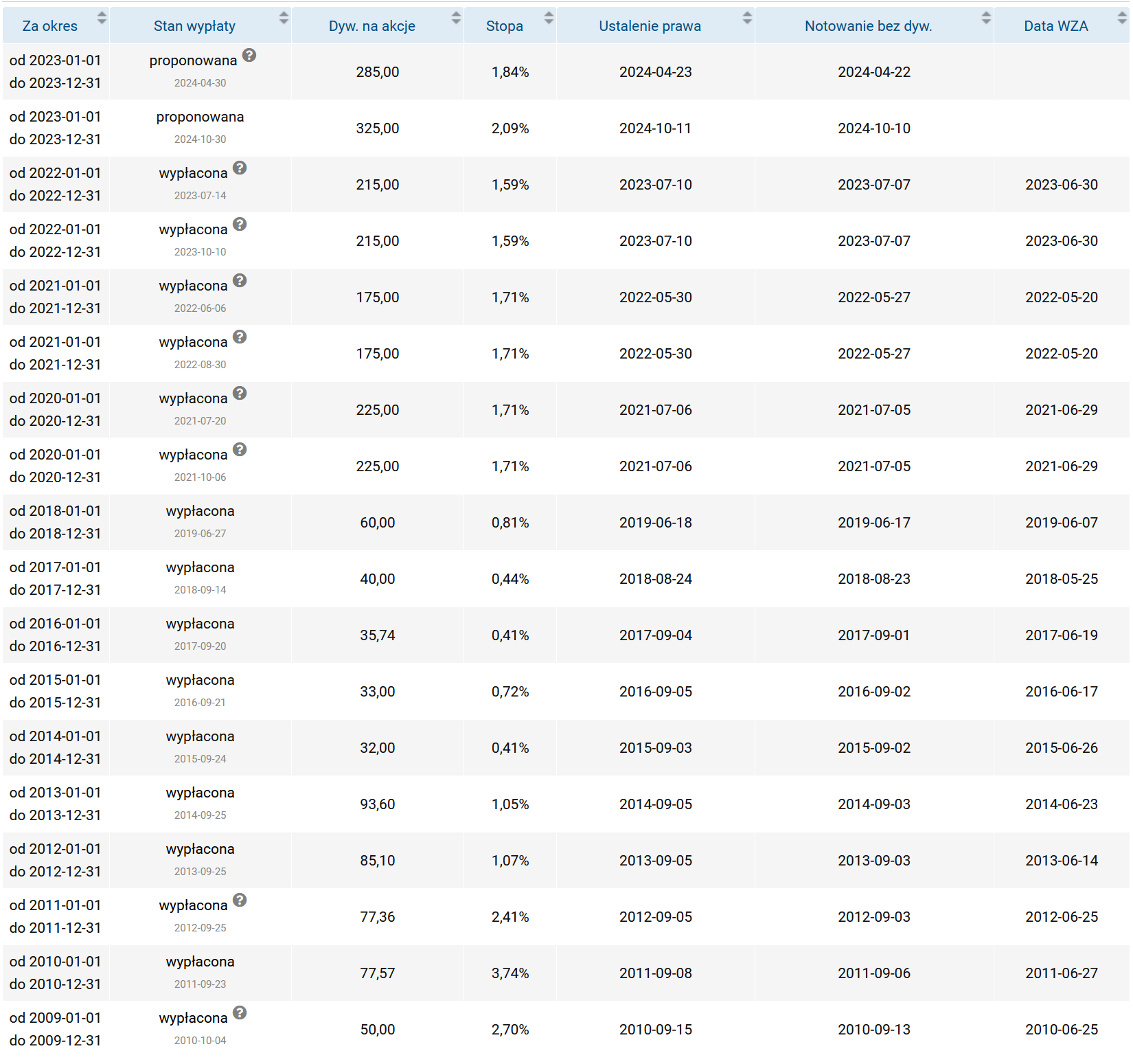Select dividend value 40,00
This screenshot has width=1133, height=1064.
[378, 579]
